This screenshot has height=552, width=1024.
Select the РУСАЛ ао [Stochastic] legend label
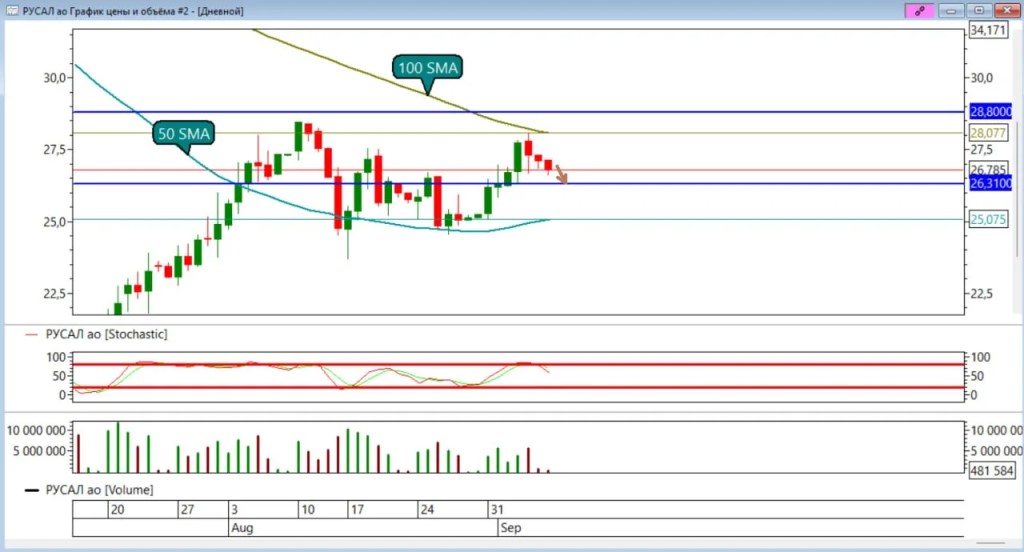[x=106, y=334]
